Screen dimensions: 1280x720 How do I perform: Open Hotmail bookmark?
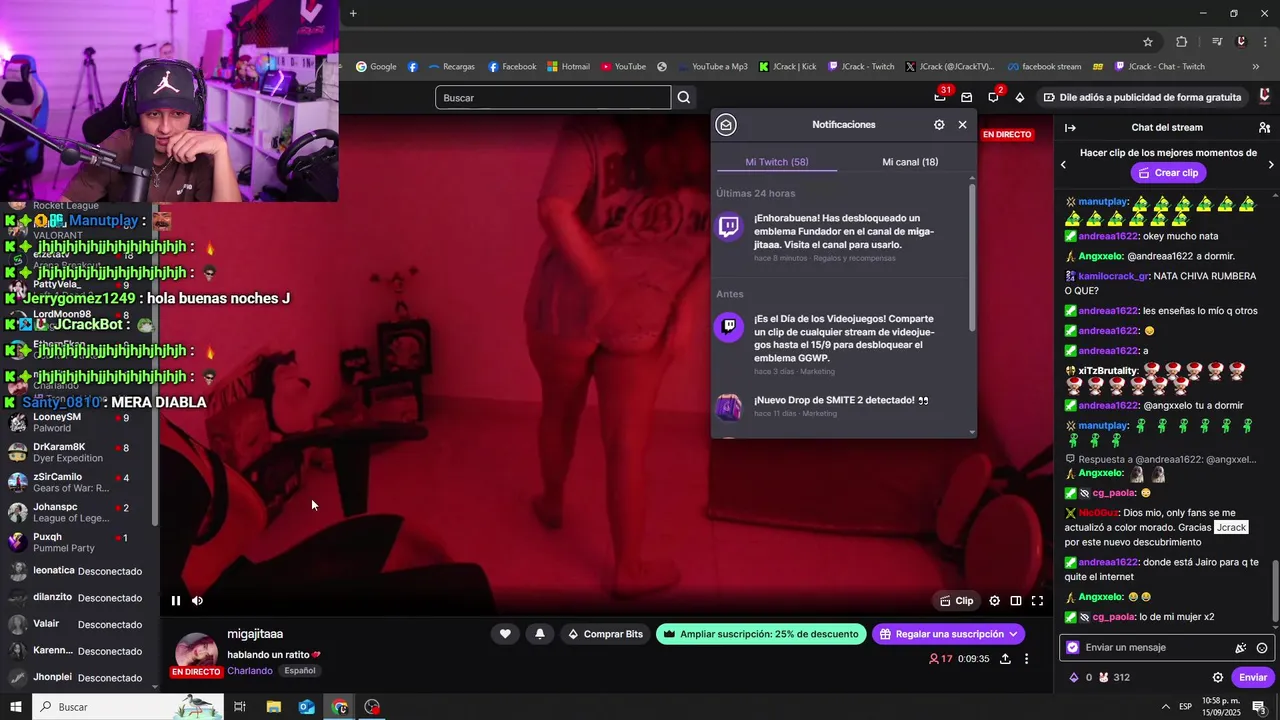tap(568, 67)
